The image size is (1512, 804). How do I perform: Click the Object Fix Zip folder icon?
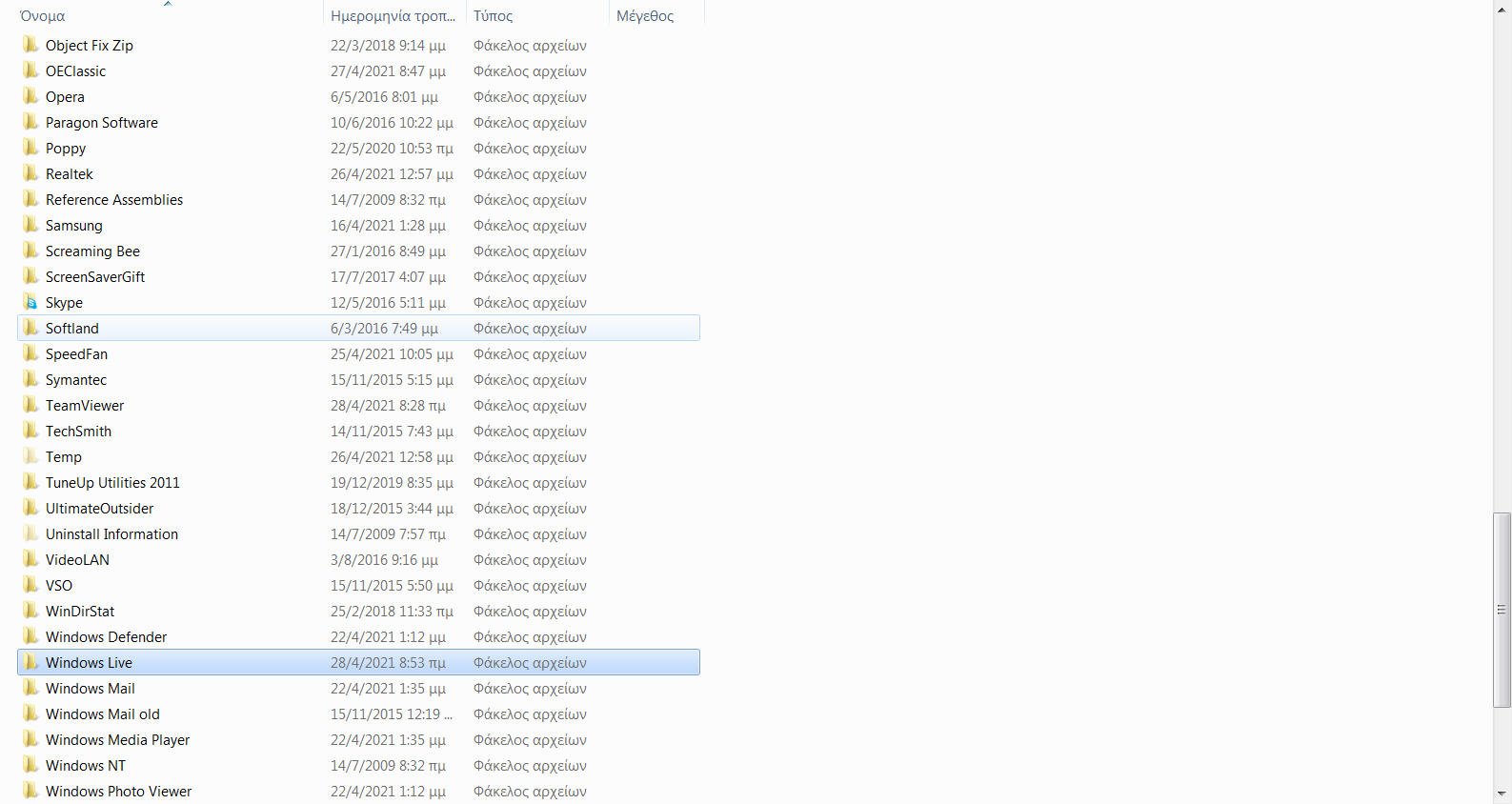coord(31,45)
